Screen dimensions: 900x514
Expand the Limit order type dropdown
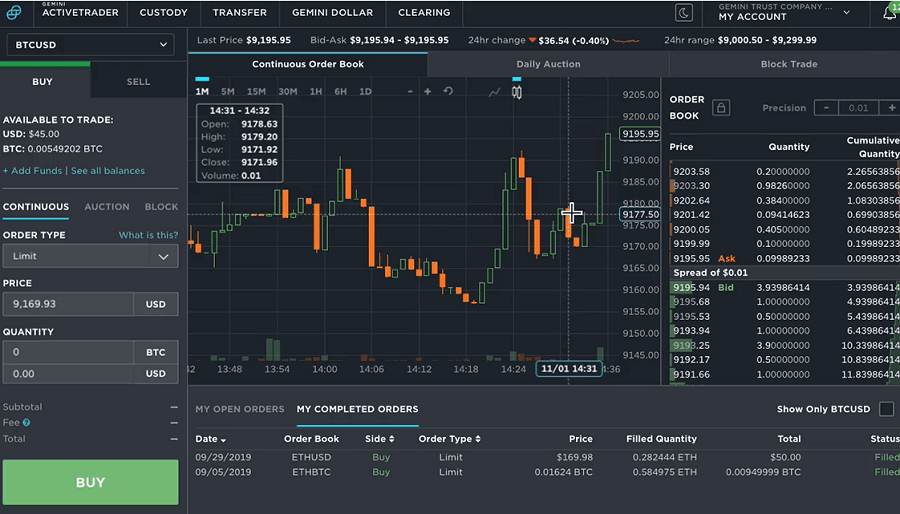90,256
